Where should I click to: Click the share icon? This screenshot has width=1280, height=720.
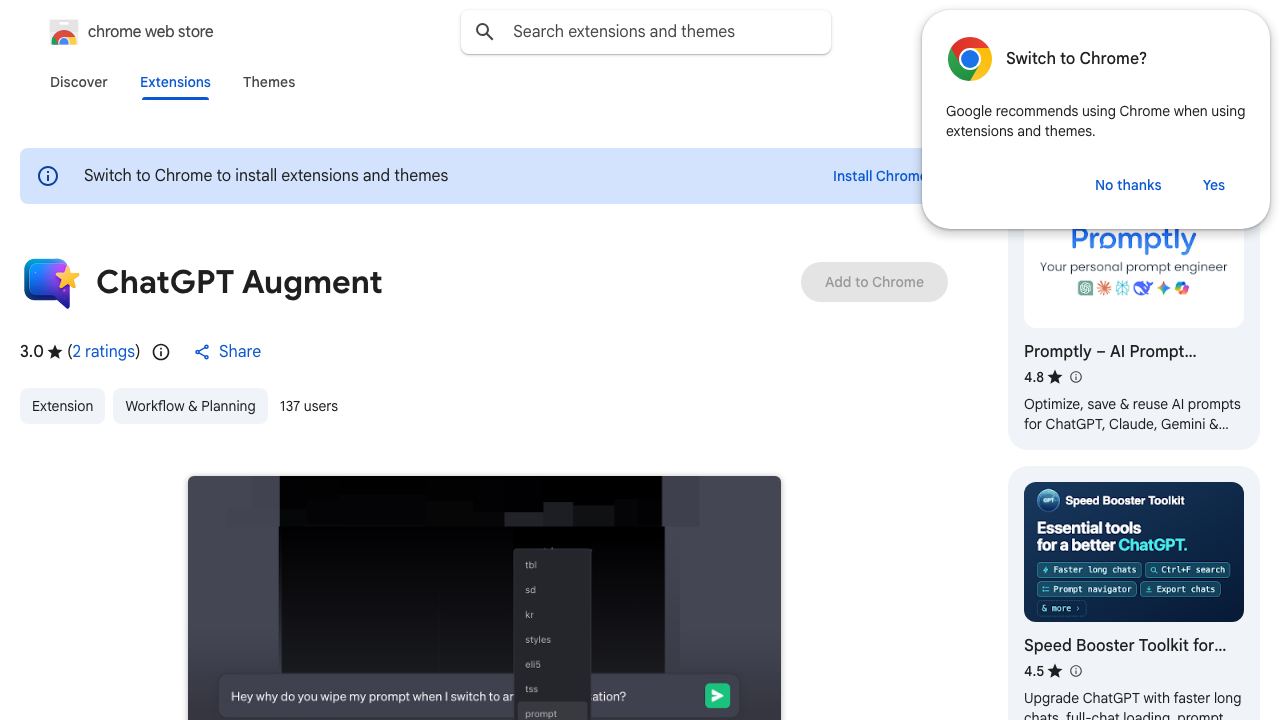[x=202, y=352]
